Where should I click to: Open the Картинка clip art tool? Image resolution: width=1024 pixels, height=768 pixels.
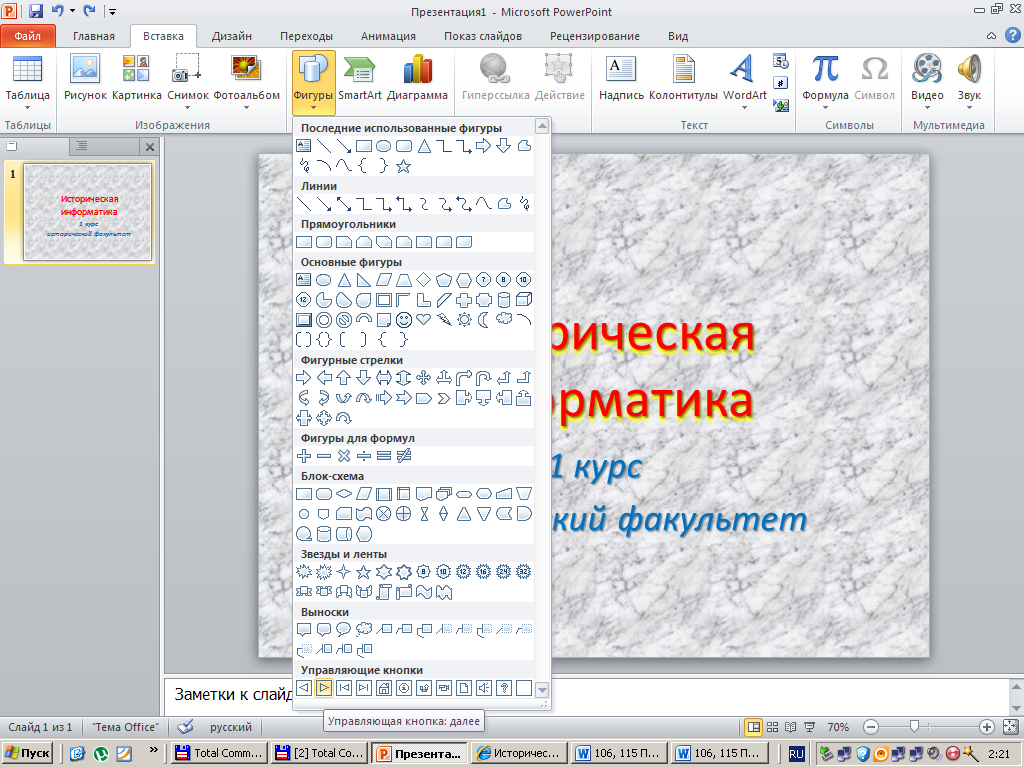pyautogui.click(x=136, y=78)
